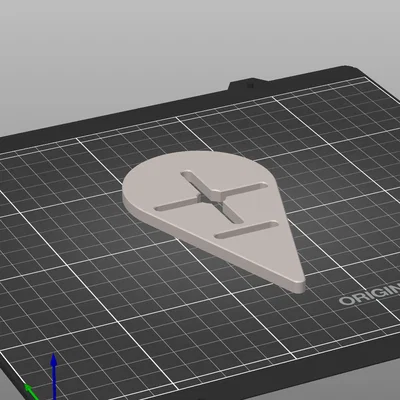
Task: Click the lower horizontal slot in the model
Action: pyautogui.click(x=247, y=230)
